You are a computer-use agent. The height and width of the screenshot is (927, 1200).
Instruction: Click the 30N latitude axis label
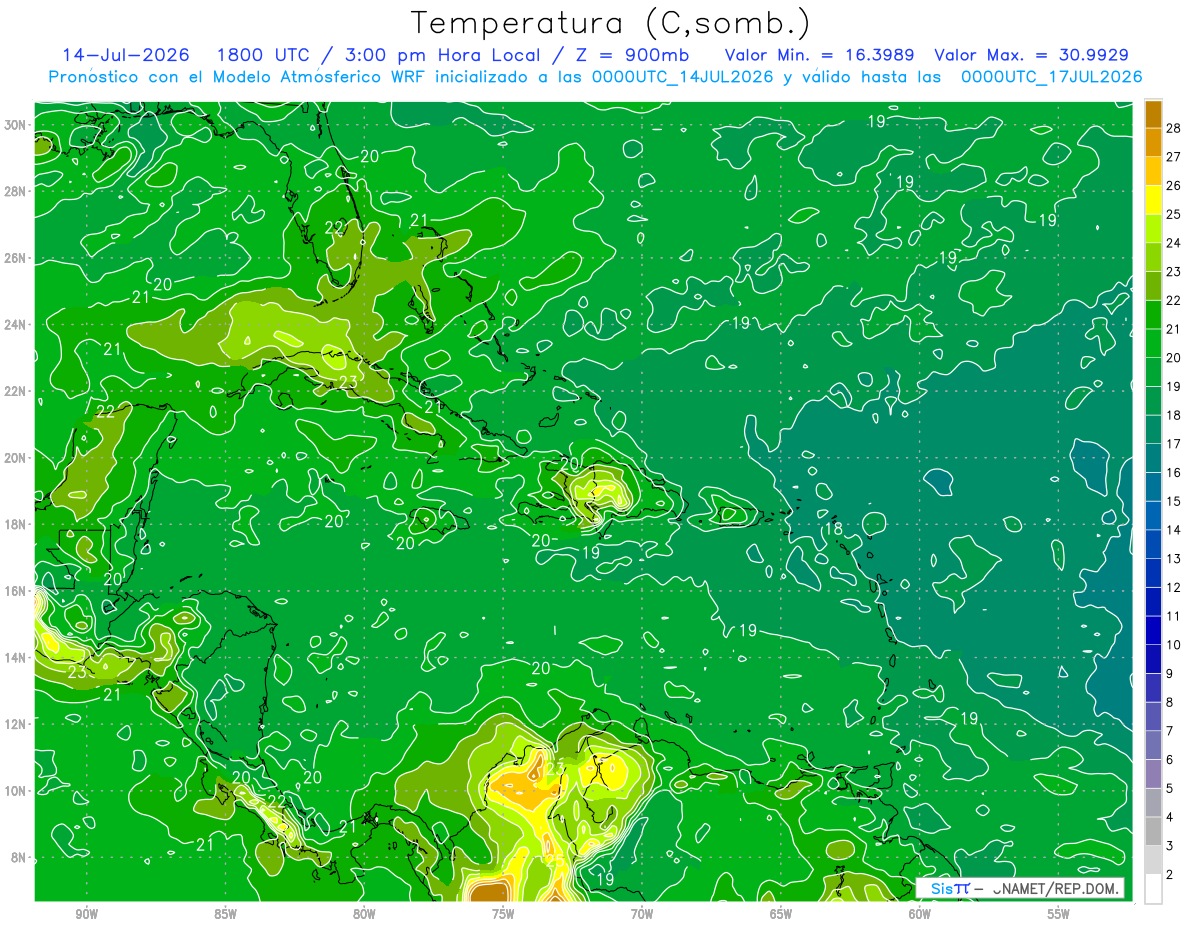(x=16, y=124)
